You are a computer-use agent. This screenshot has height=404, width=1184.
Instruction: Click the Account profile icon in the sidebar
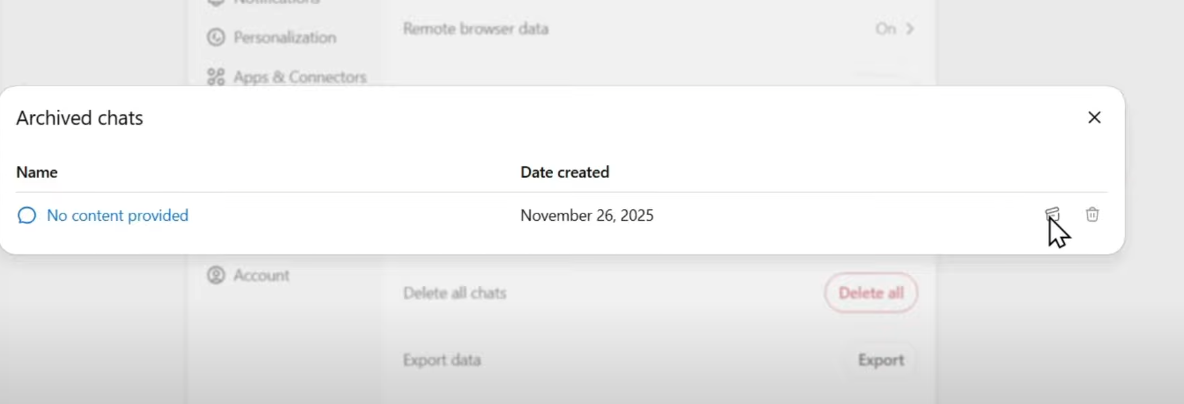pos(215,275)
